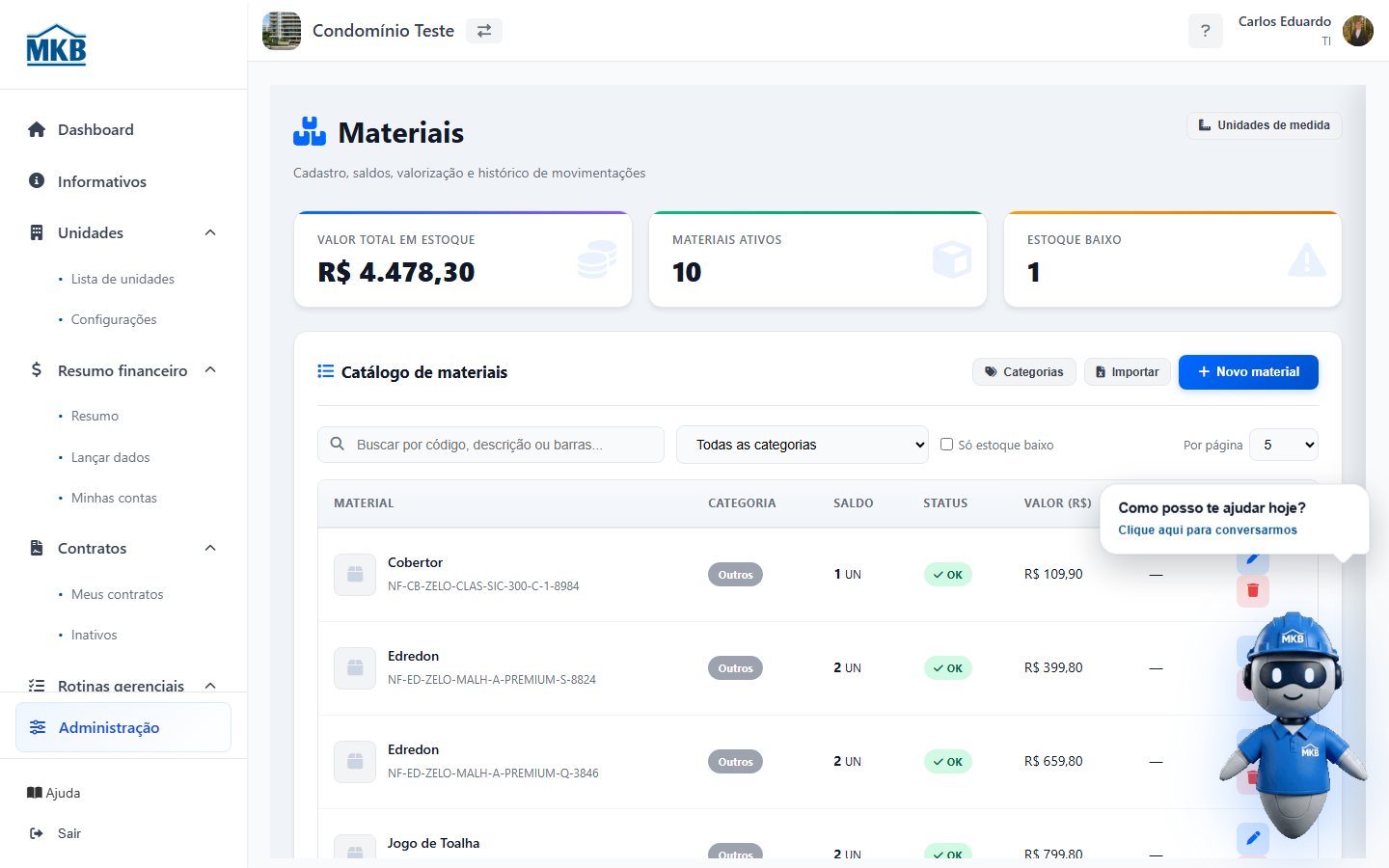The width and height of the screenshot is (1389, 868).
Task: Click the Estoque baixo summary card
Action: 1173,259
